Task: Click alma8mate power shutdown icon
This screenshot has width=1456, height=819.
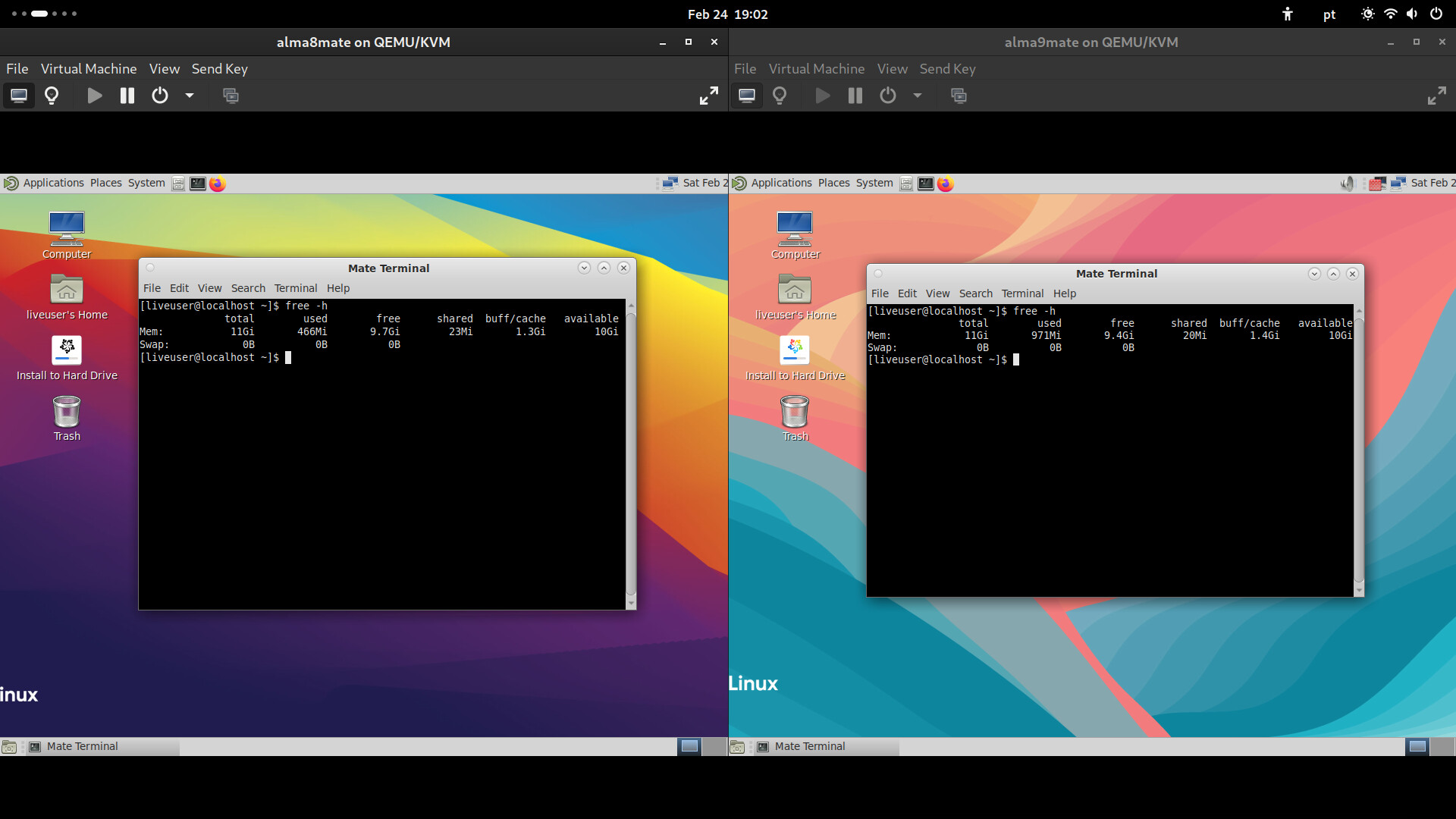Action: point(159,96)
